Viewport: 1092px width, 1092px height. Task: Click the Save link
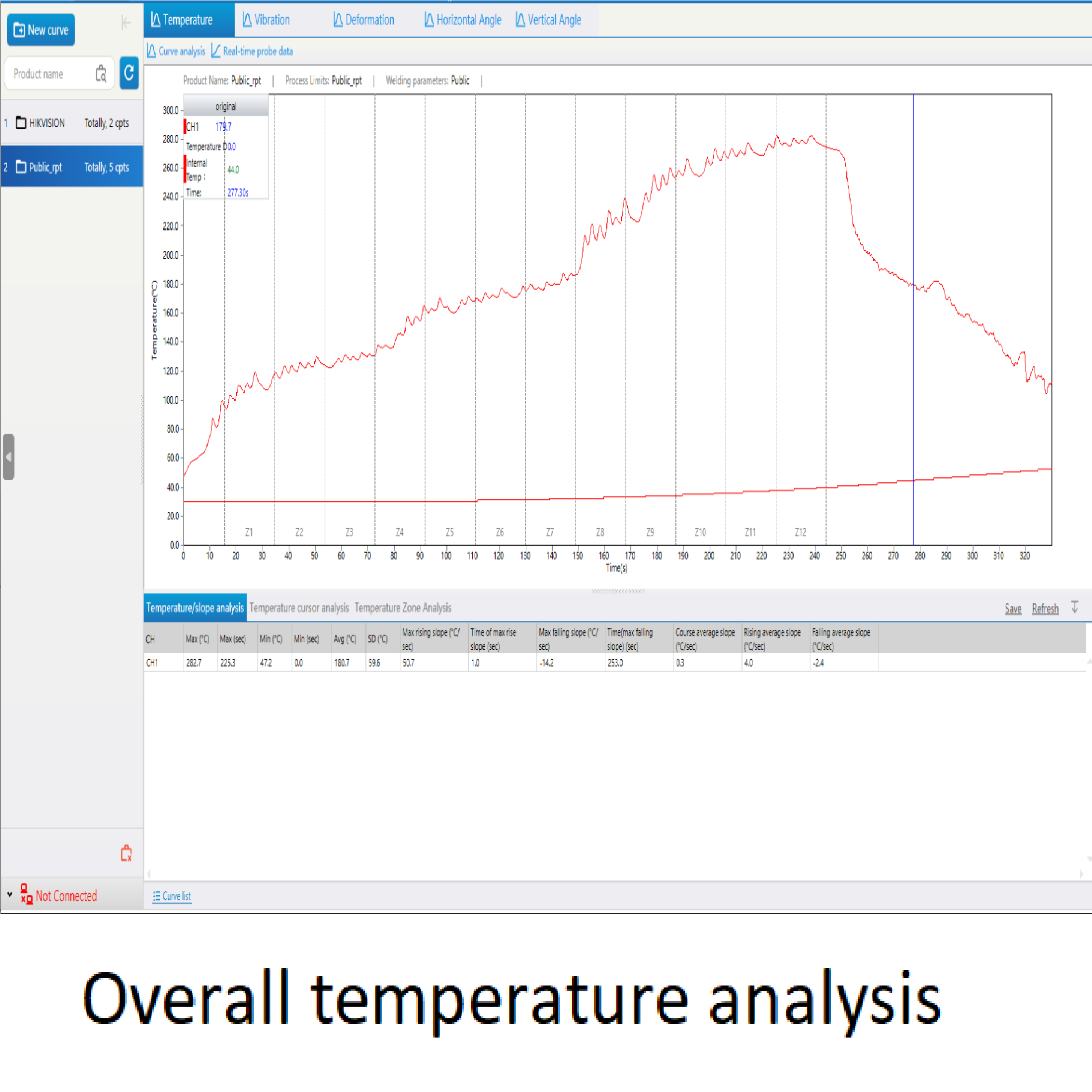pyautogui.click(x=1013, y=609)
